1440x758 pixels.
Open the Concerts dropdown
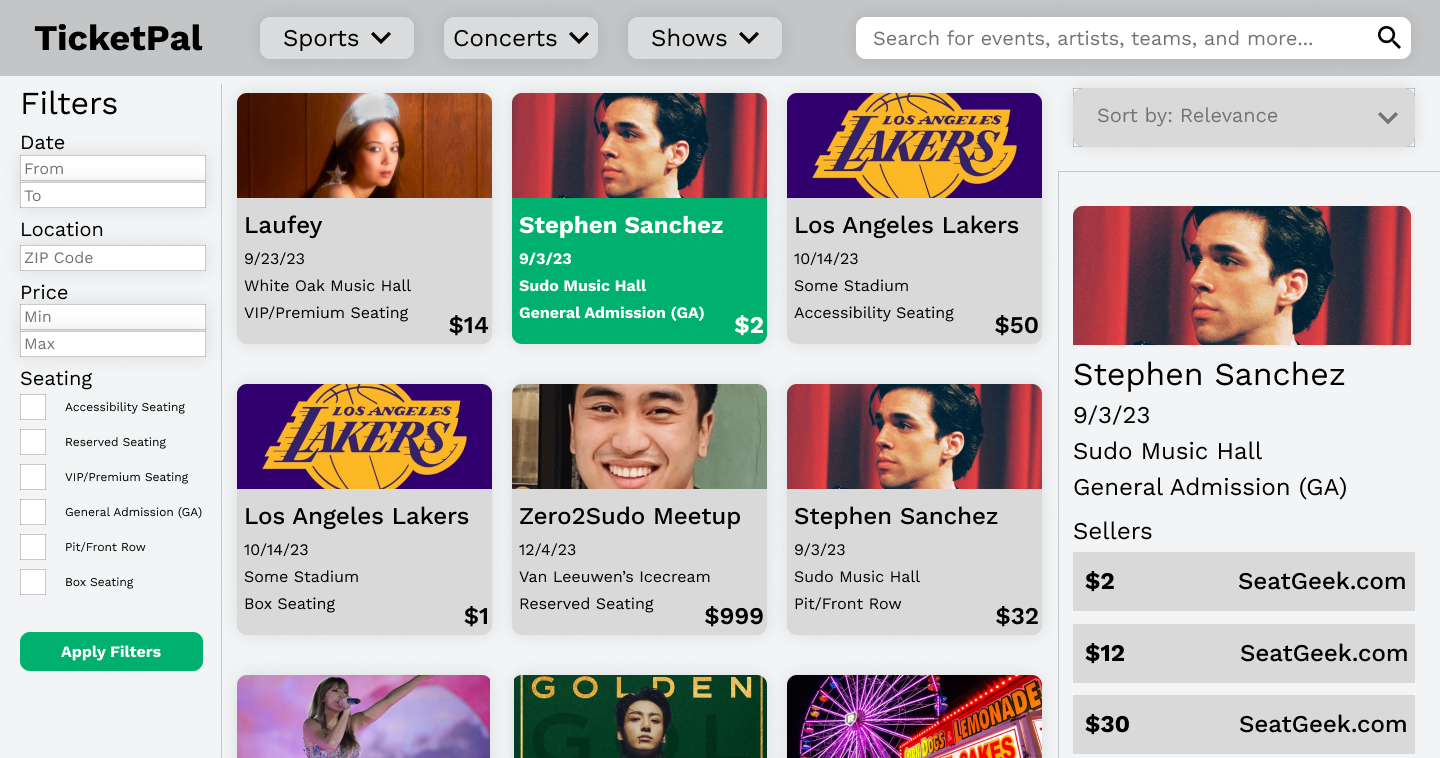520,38
